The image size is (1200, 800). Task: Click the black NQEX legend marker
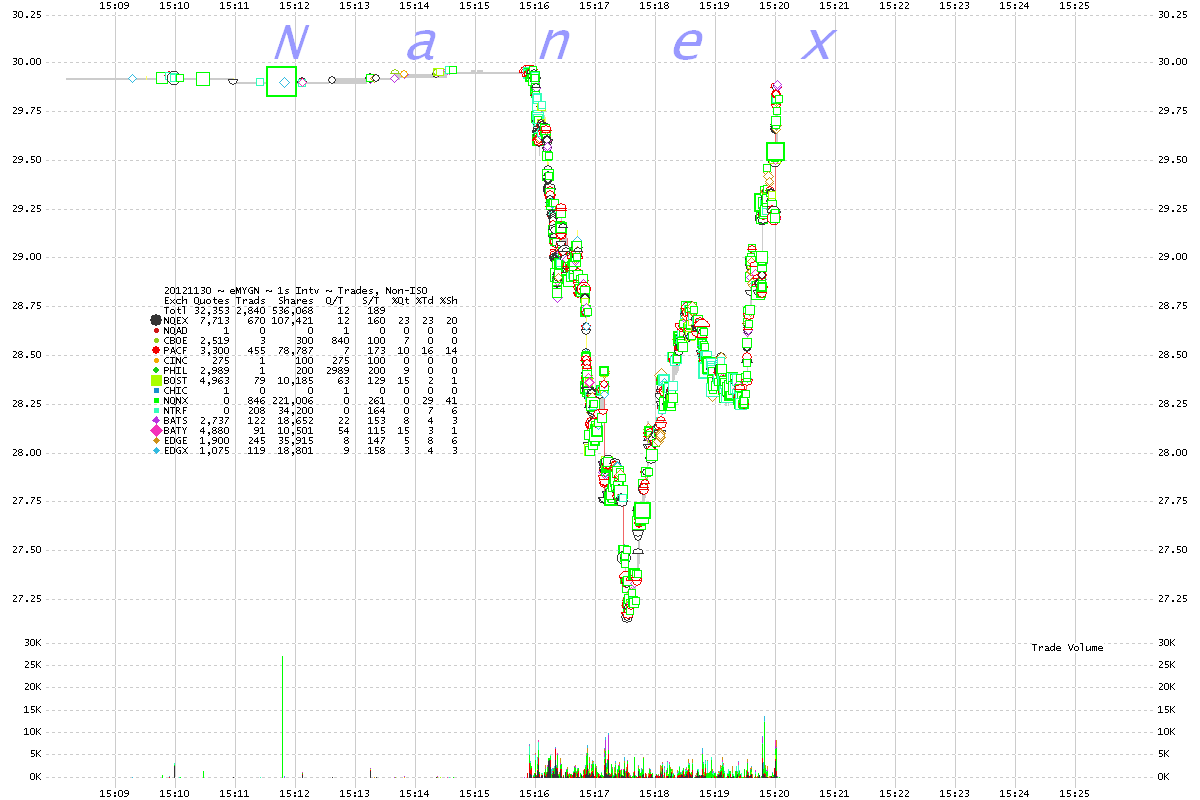coord(155,321)
